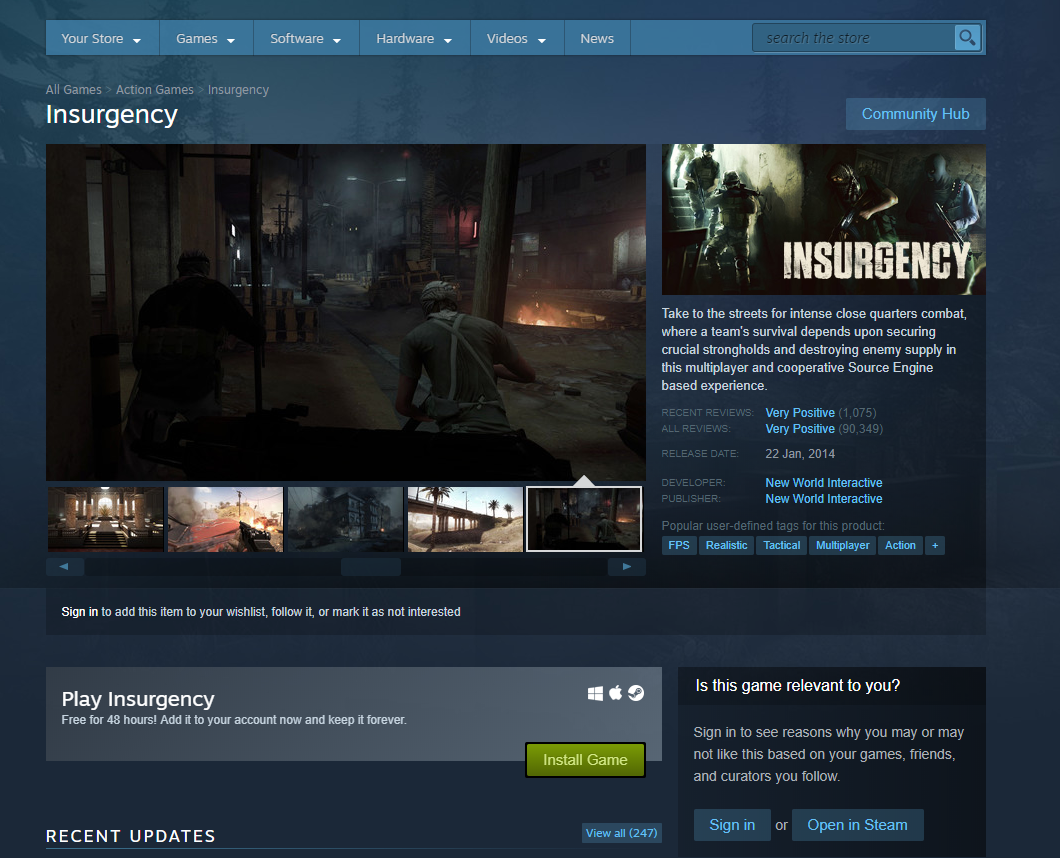Select the Realistic tag
The image size is (1060, 858).
tap(726, 545)
